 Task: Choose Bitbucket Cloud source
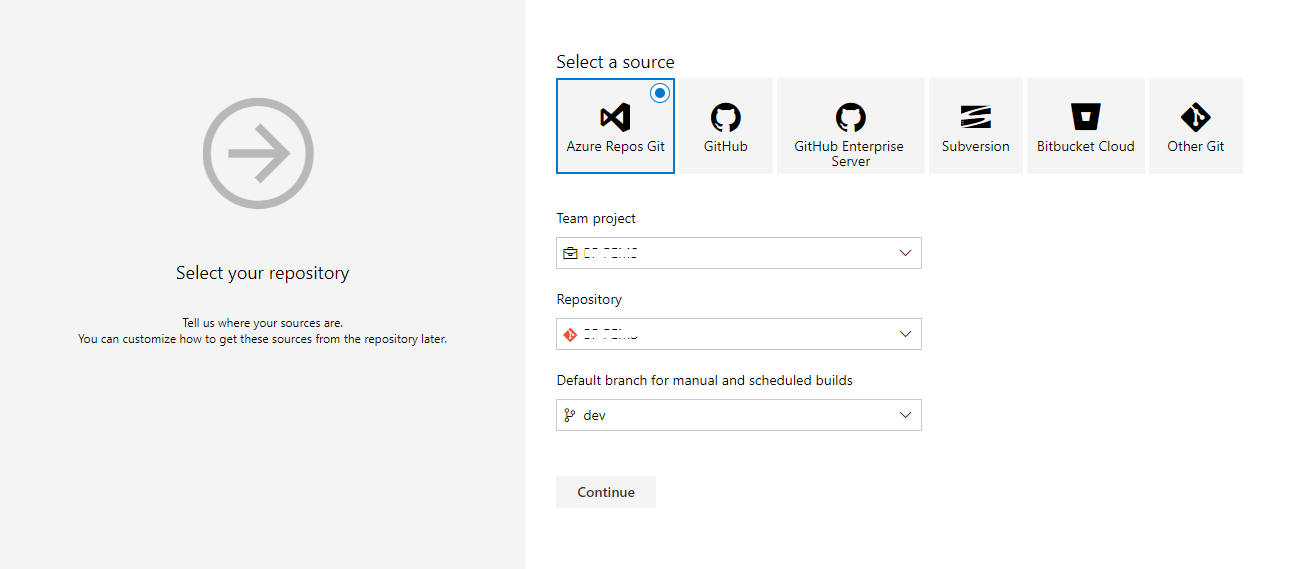(1085, 126)
